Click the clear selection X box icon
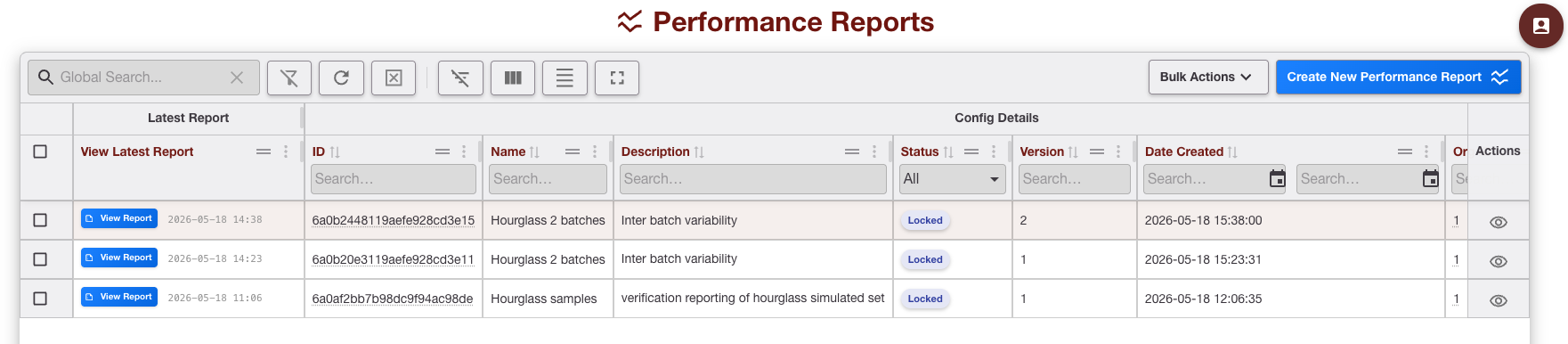Image resolution: width=1568 pixels, height=344 pixels. (x=394, y=78)
